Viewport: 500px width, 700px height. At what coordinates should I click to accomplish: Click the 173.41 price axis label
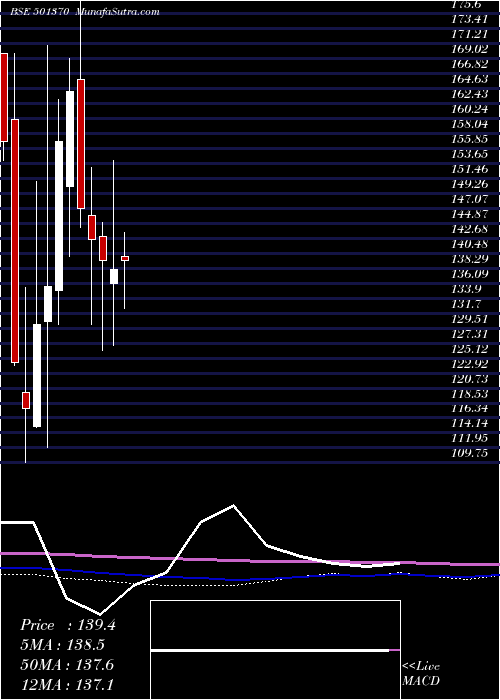471,19
